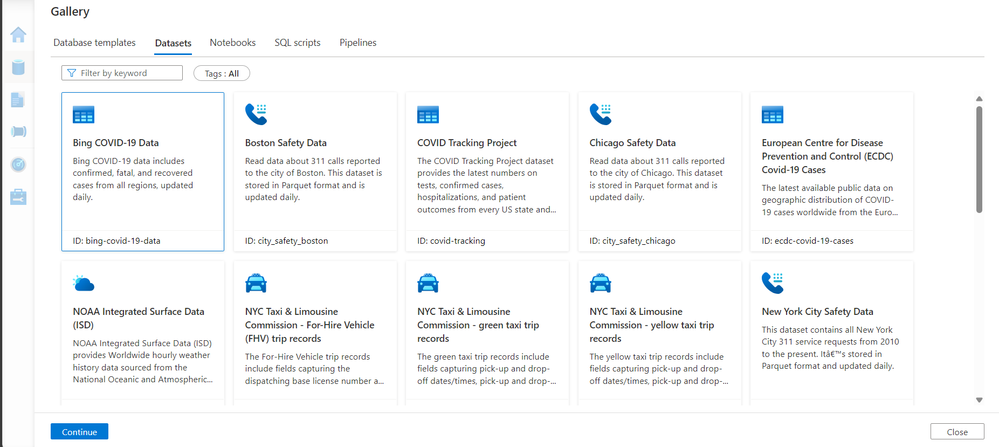Click the ID: ecdc-covid-19-cases label
The image size is (999, 447).
tap(808, 241)
